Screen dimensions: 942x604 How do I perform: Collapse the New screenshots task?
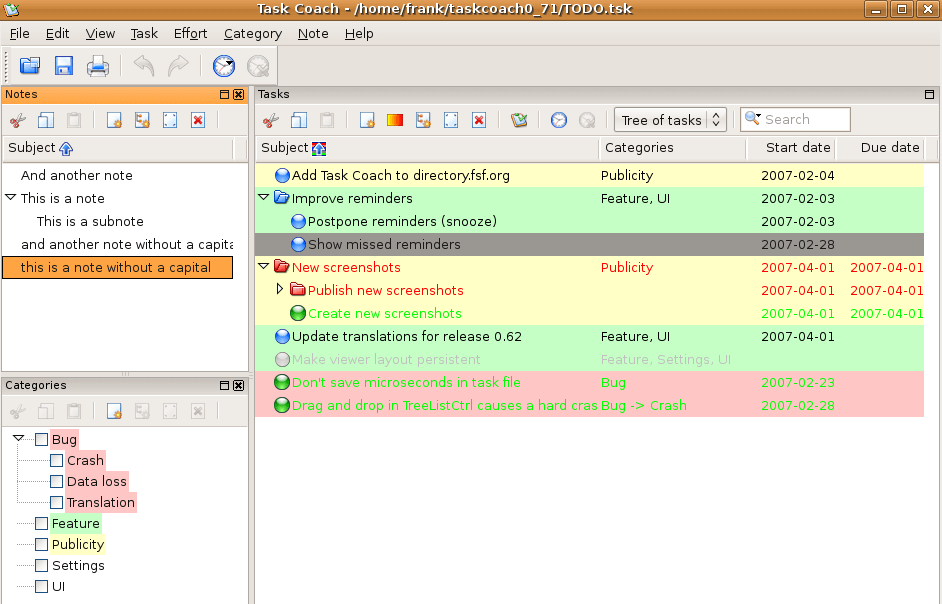tap(264, 266)
